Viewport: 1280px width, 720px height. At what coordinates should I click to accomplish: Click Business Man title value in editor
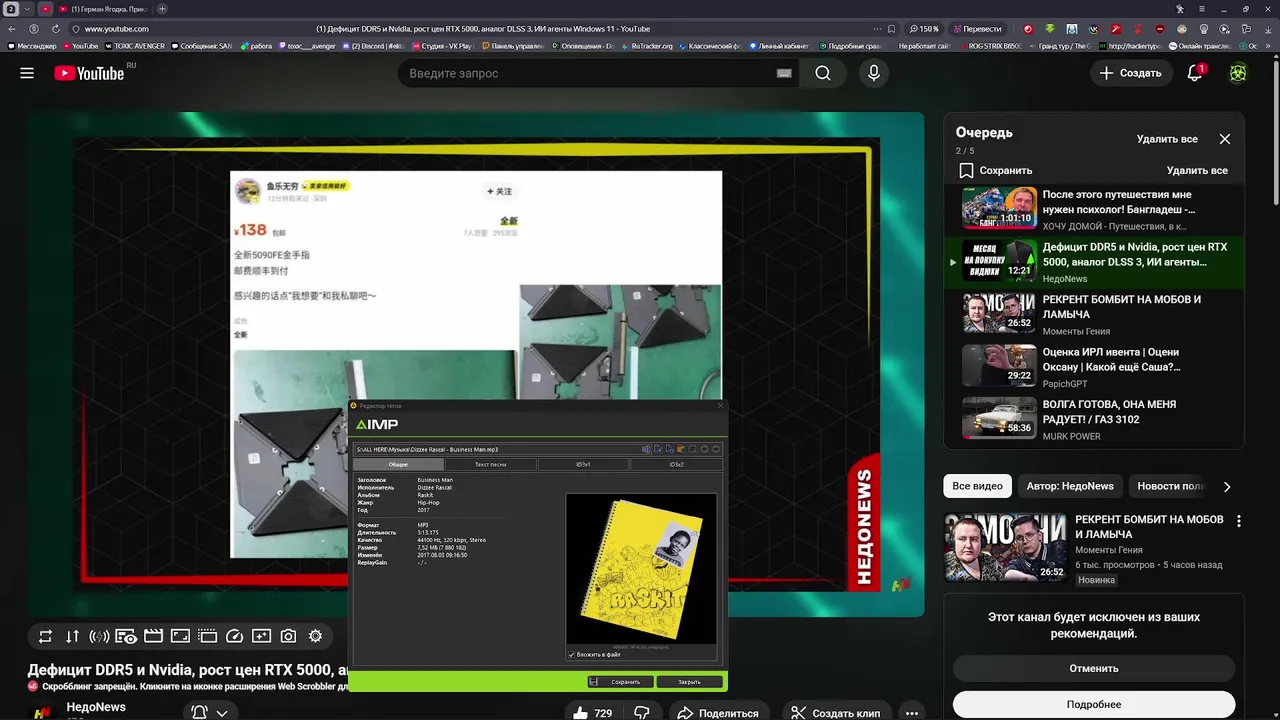pyautogui.click(x=435, y=480)
